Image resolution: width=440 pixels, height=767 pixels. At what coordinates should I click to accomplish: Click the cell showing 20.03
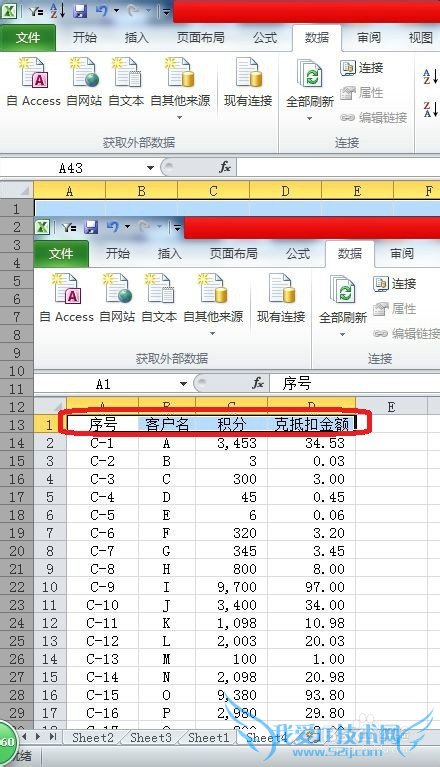coord(312,641)
